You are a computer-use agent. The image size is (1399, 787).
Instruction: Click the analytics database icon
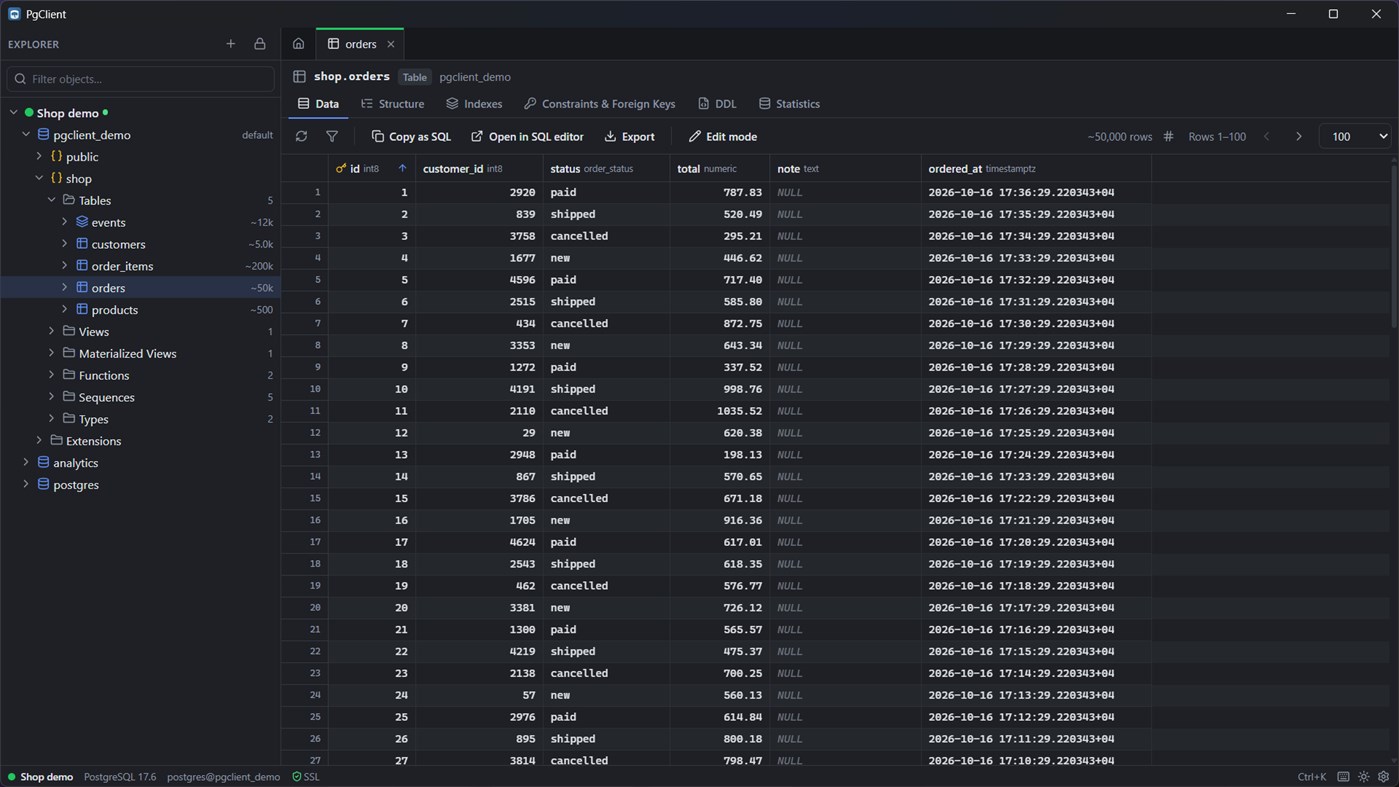[43, 463]
